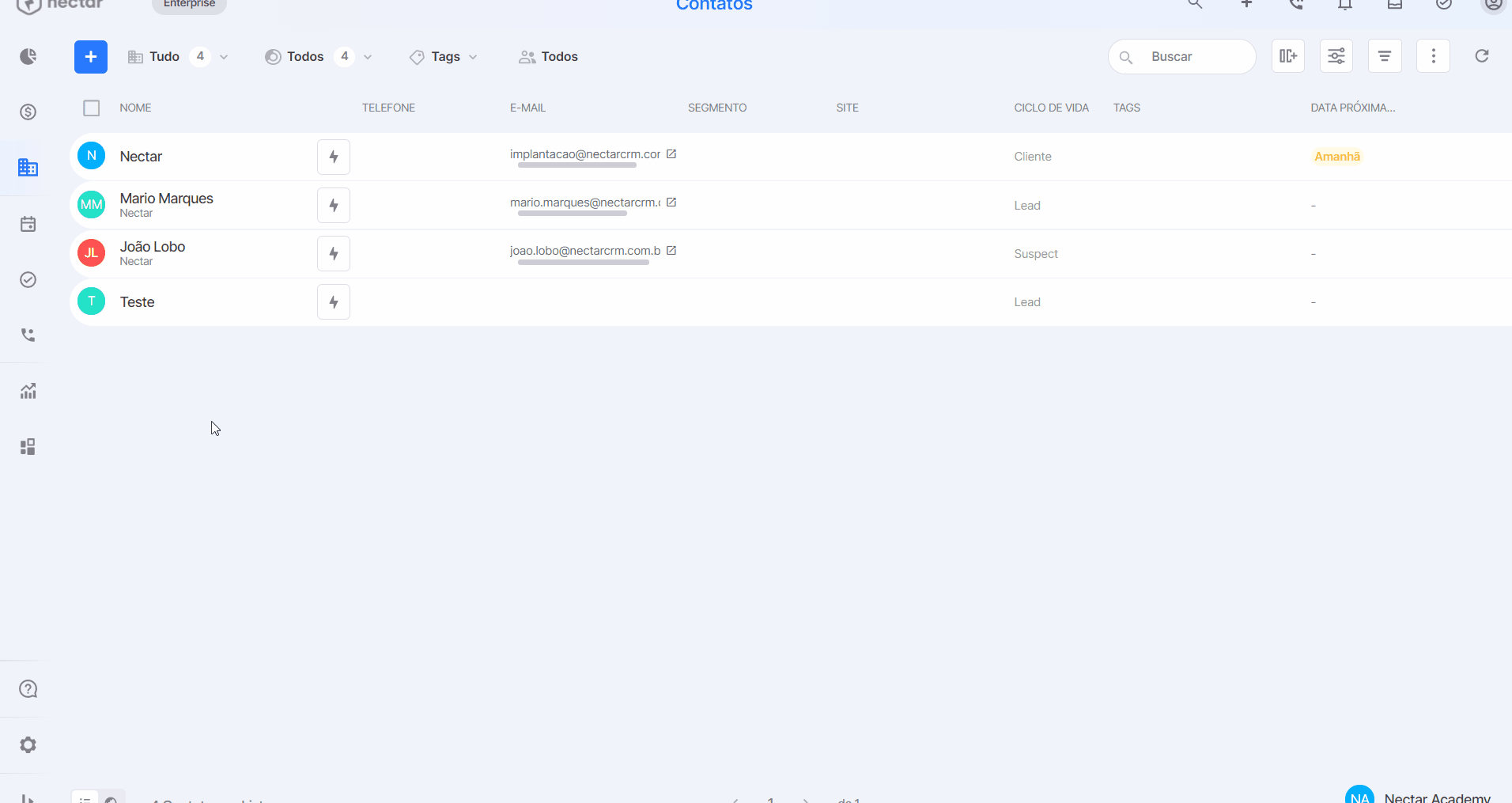The image size is (1512, 803).
Task: Click the sort lines icon
Action: pos(1385,56)
